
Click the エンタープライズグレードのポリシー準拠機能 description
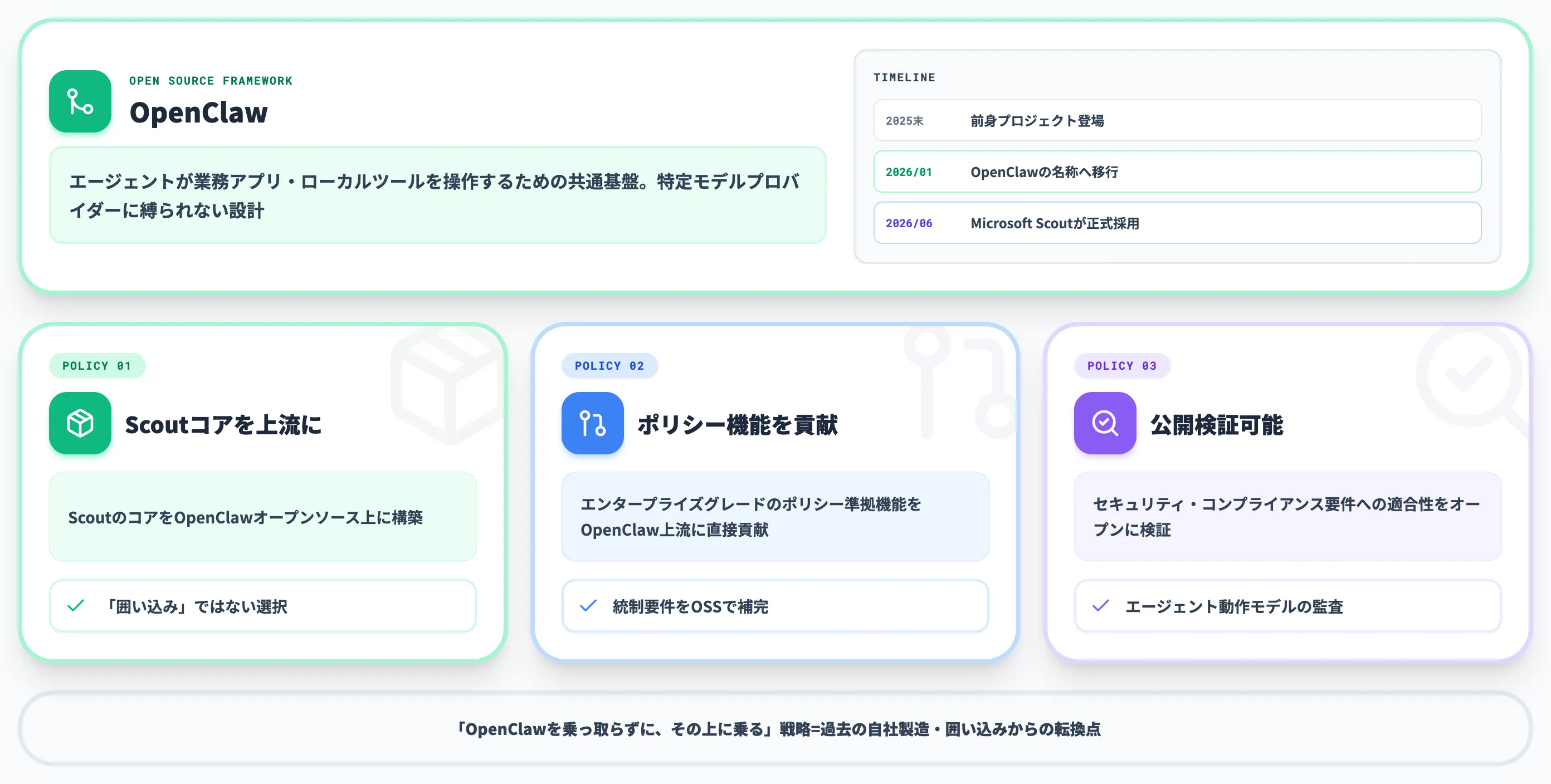click(775, 517)
